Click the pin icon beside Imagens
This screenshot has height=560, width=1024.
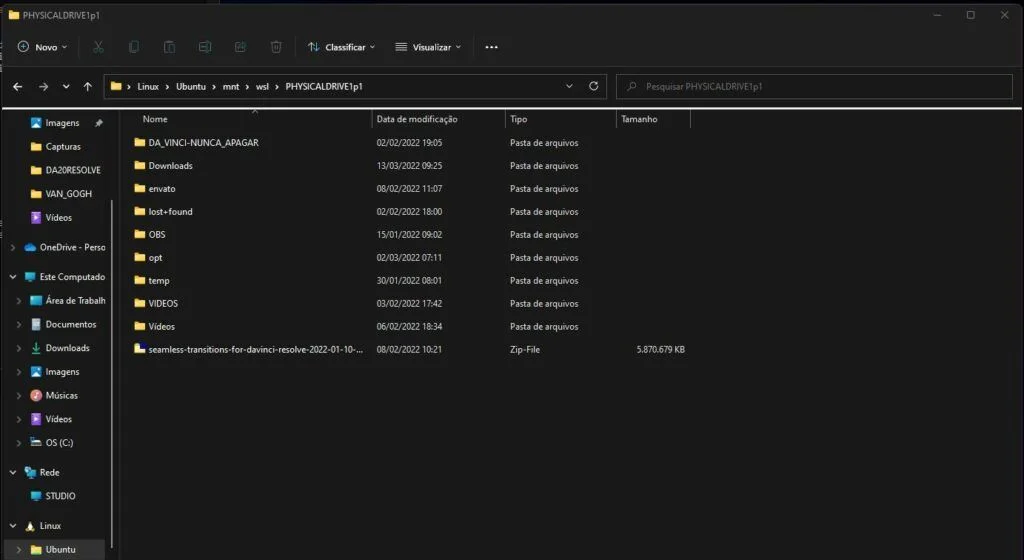[99, 123]
